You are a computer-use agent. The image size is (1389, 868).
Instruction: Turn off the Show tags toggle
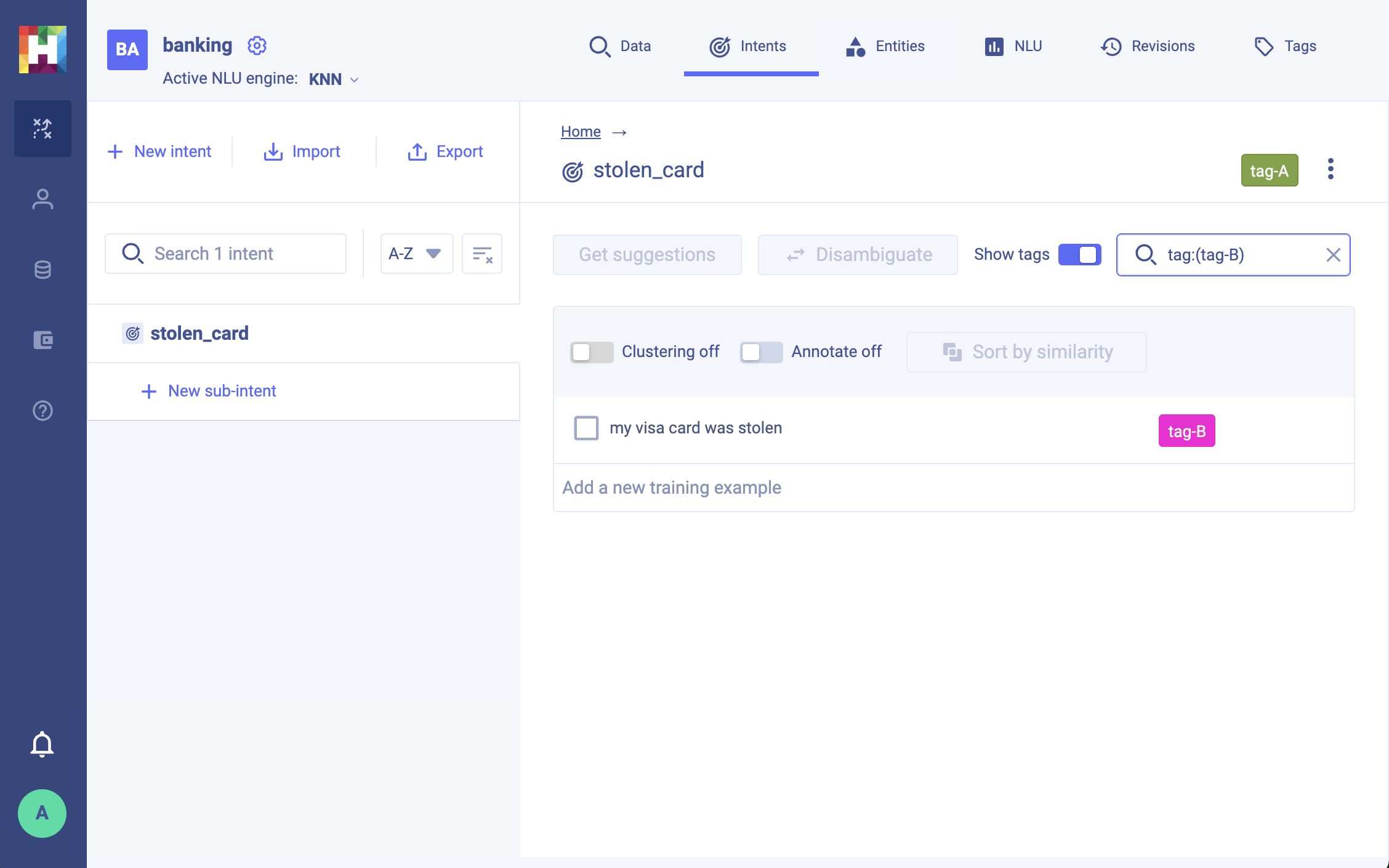click(1079, 255)
